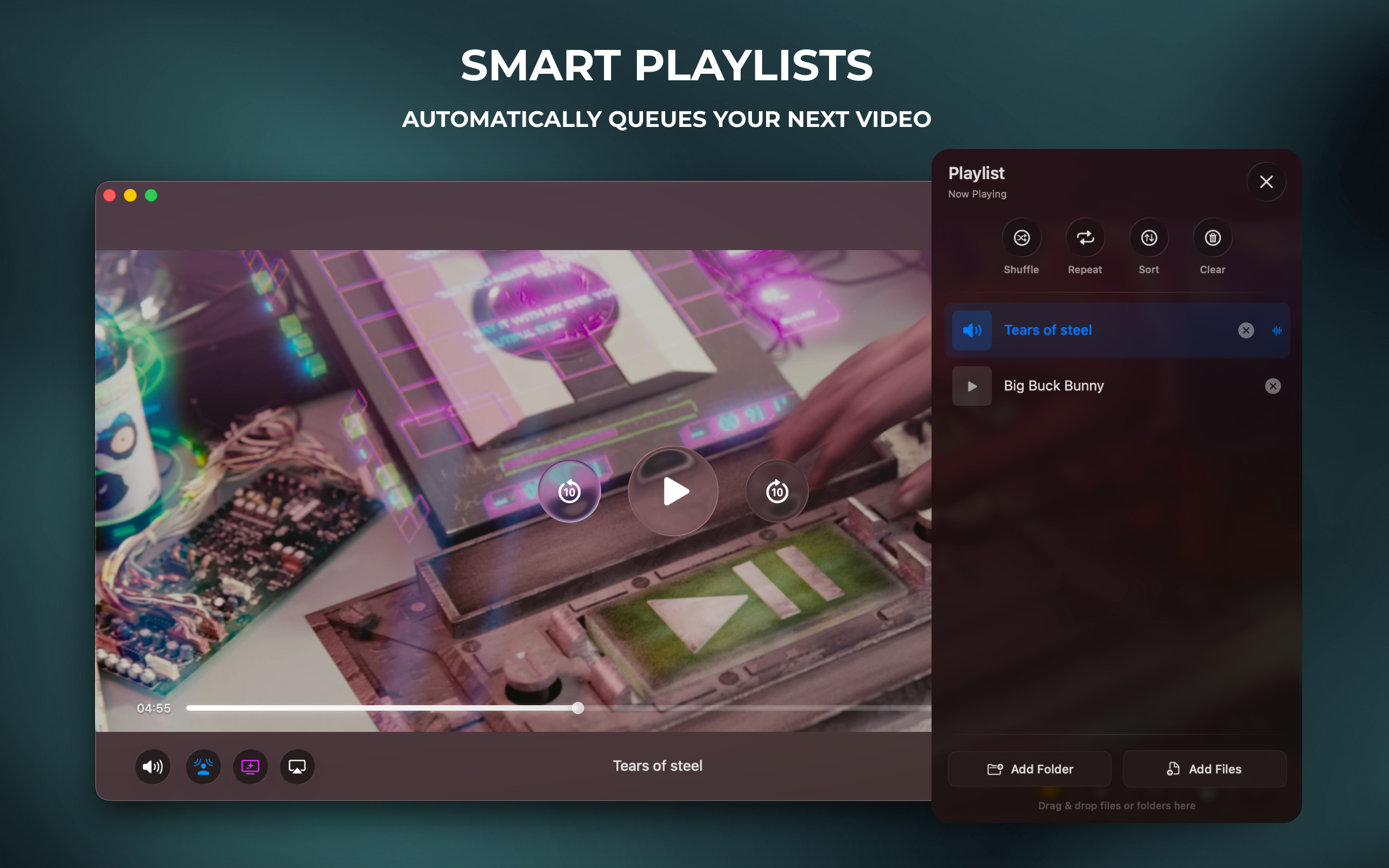This screenshot has width=1389, height=868.
Task: Open AirPlay device selection
Action: [x=297, y=767]
